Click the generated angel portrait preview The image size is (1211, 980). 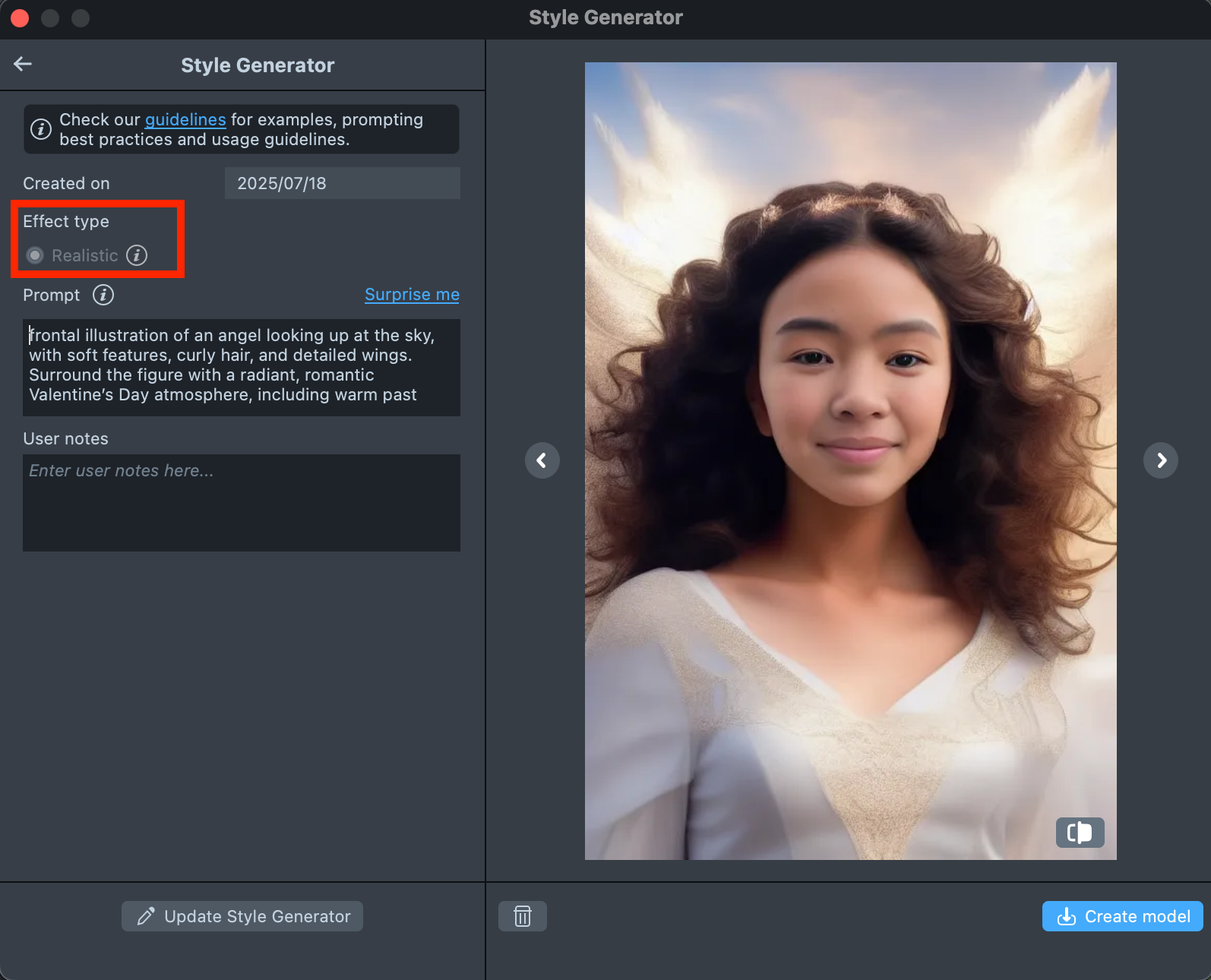point(850,460)
